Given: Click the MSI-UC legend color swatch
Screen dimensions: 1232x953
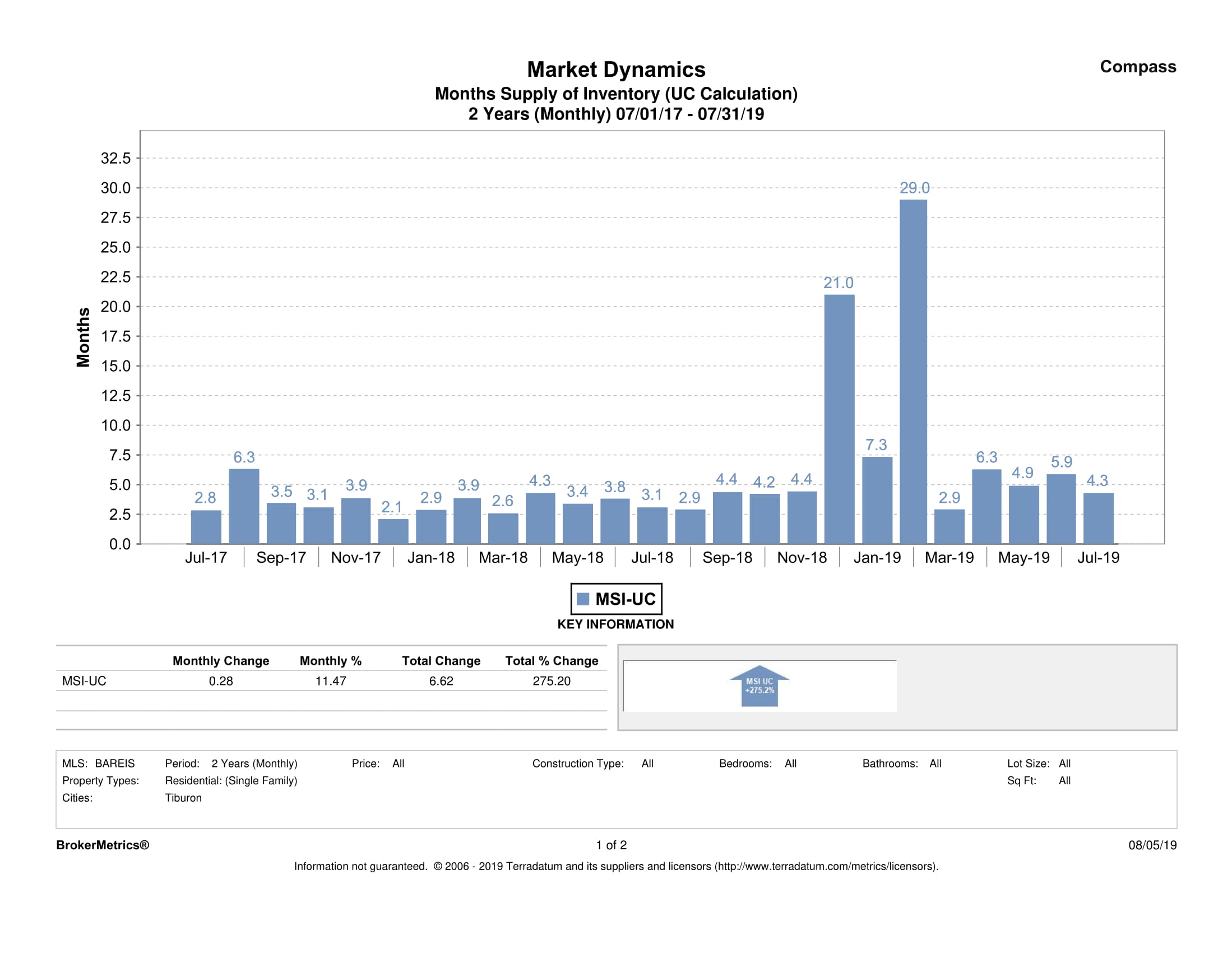Looking at the screenshot, I should pyautogui.click(x=583, y=599).
